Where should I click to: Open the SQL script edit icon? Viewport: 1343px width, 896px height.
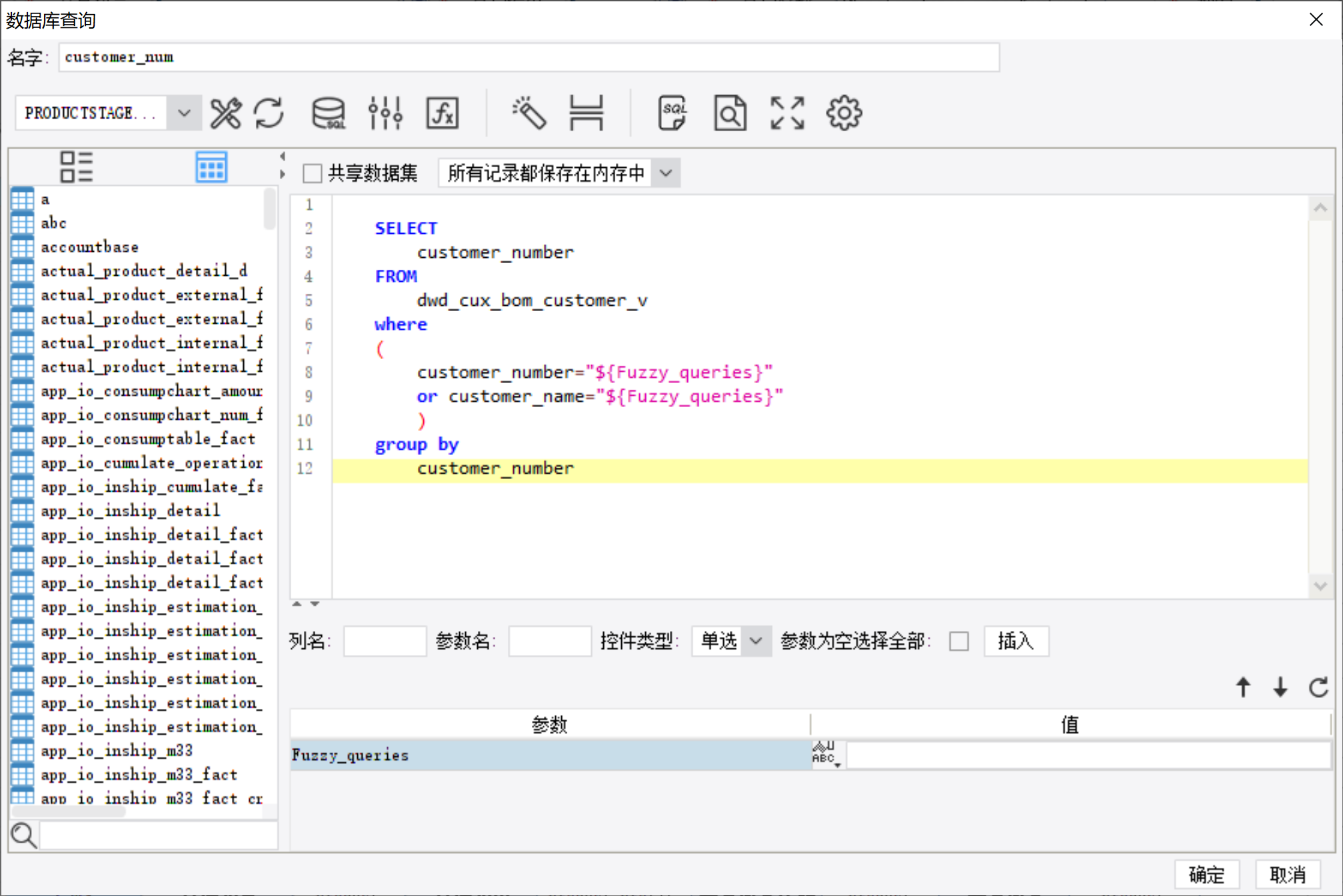pyautogui.click(x=672, y=113)
